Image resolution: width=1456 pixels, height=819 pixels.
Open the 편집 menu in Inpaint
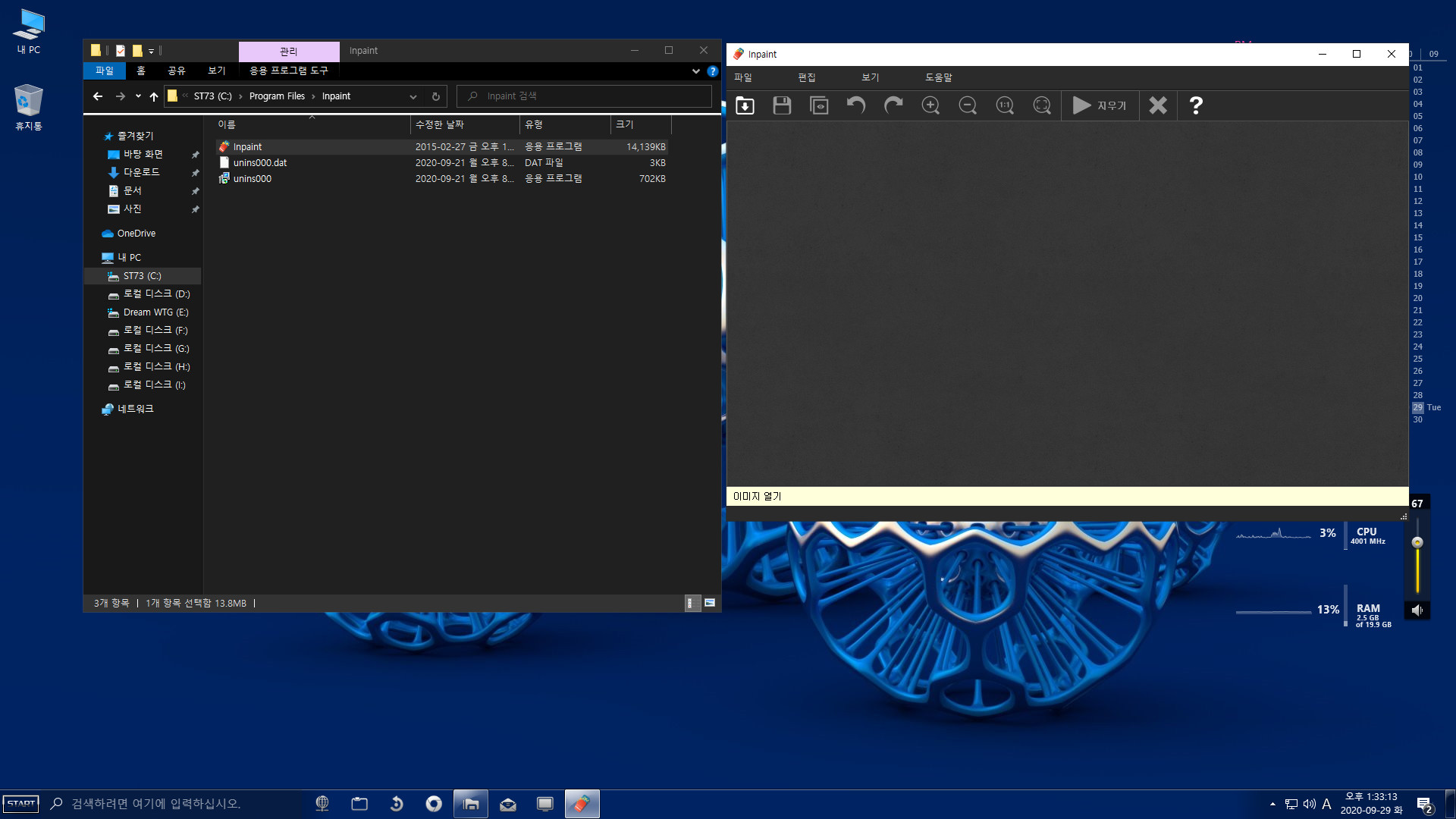coord(806,77)
